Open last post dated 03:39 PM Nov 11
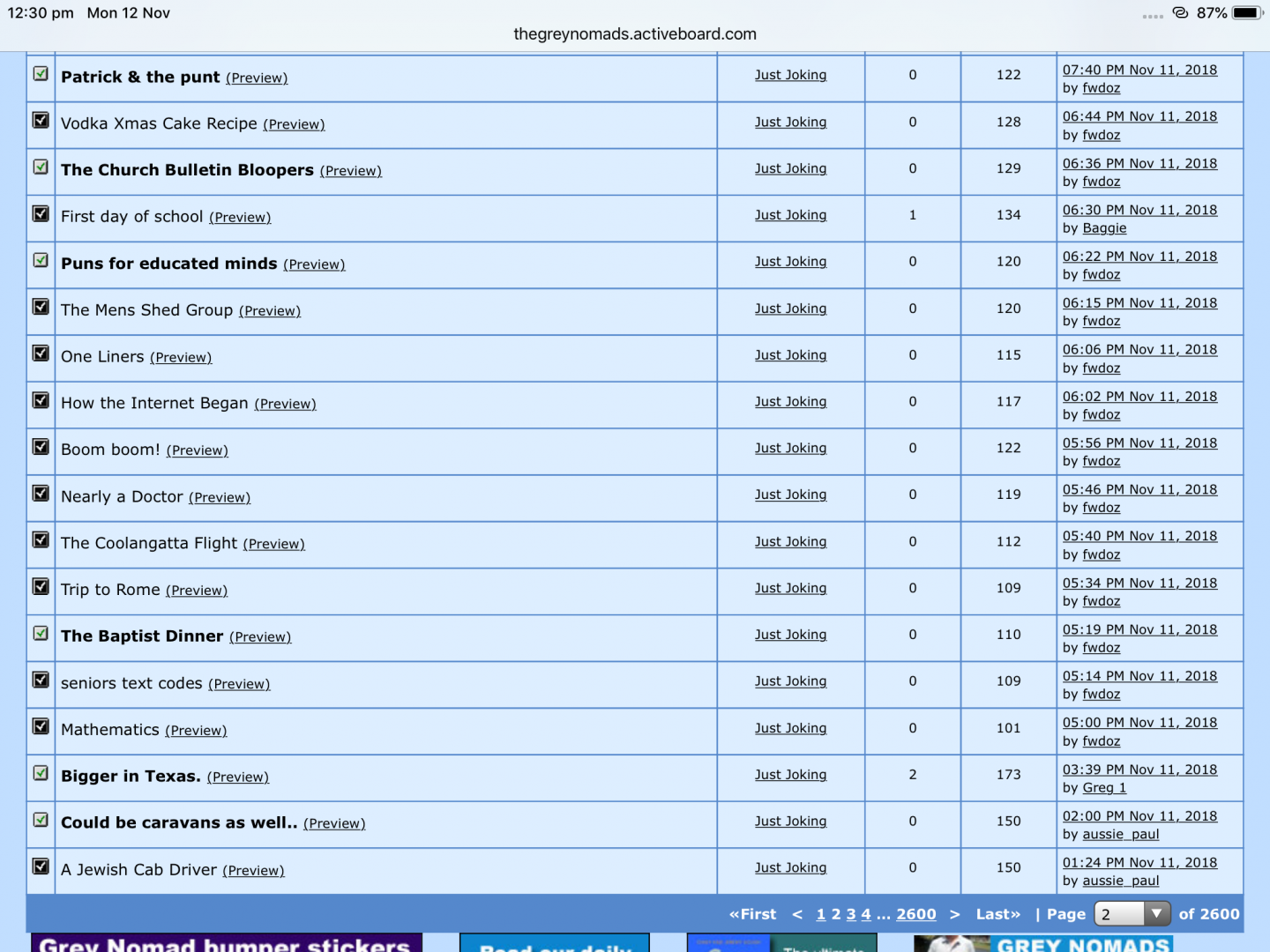The image size is (1270, 952). [1139, 770]
